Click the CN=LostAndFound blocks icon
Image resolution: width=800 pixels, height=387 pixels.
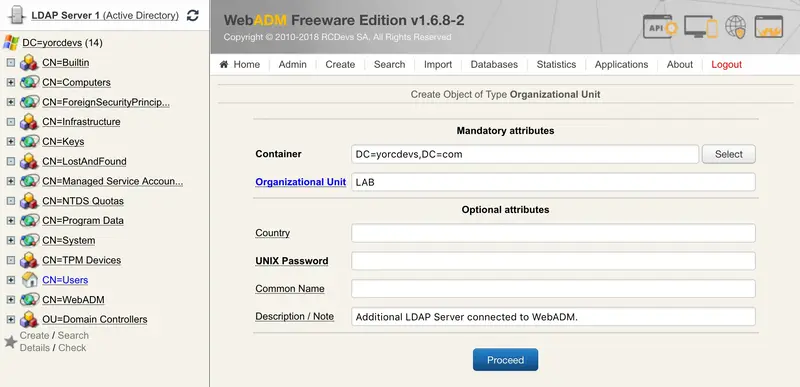tap(29, 161)
